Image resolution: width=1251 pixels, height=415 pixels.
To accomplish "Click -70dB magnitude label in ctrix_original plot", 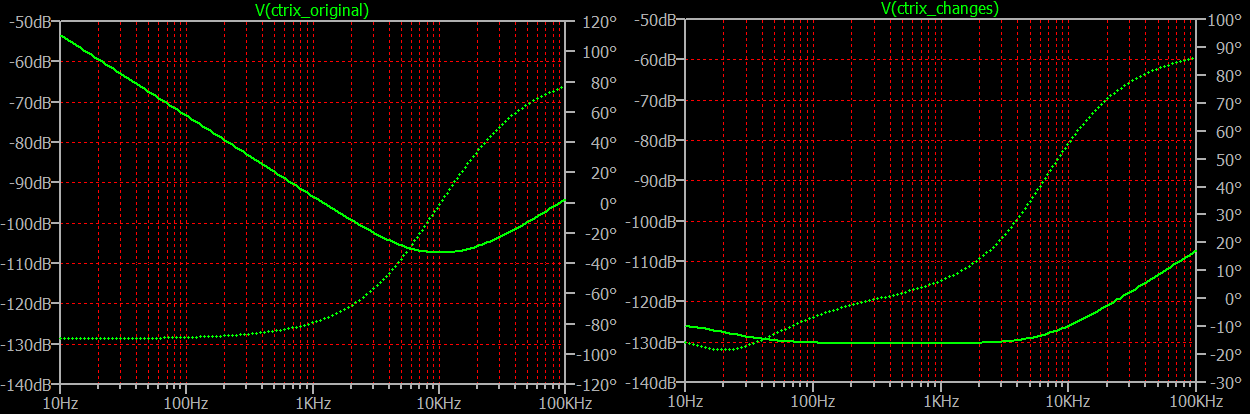I will pos(31,103).
